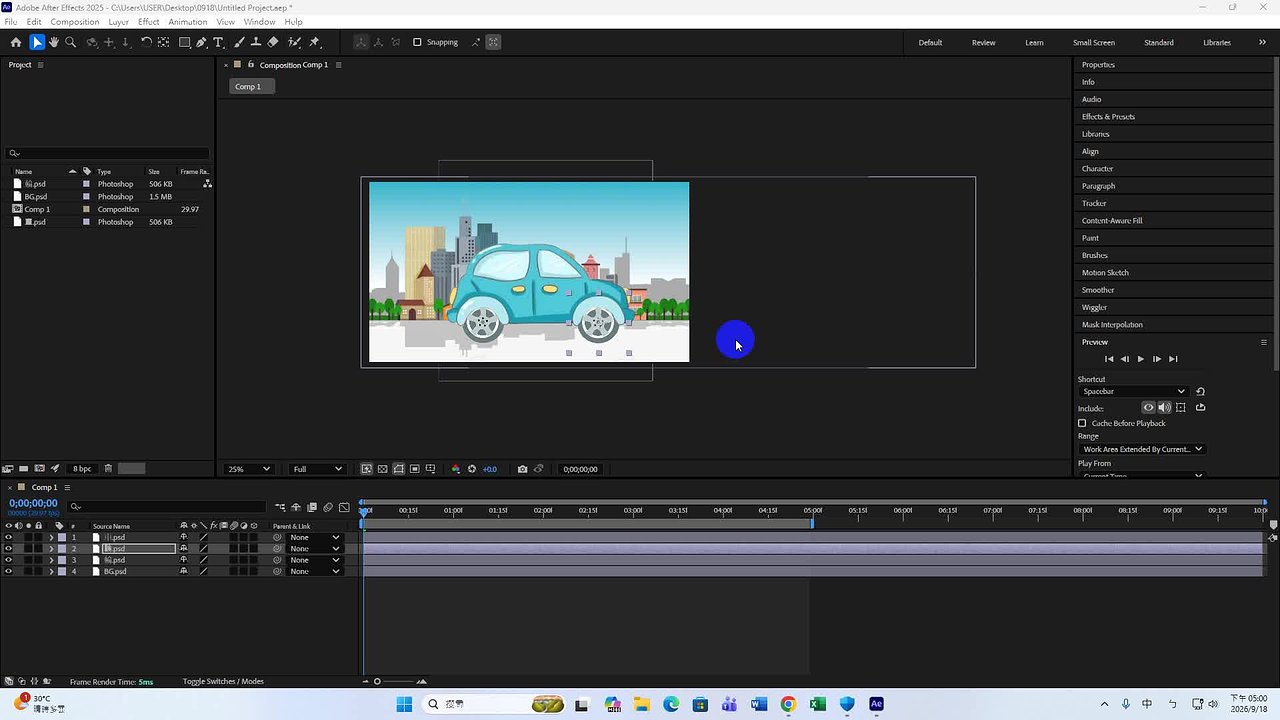Click the 8 bpc color depth button
Viewport: 1280px width, 720px height.
(x=82, y=469)
